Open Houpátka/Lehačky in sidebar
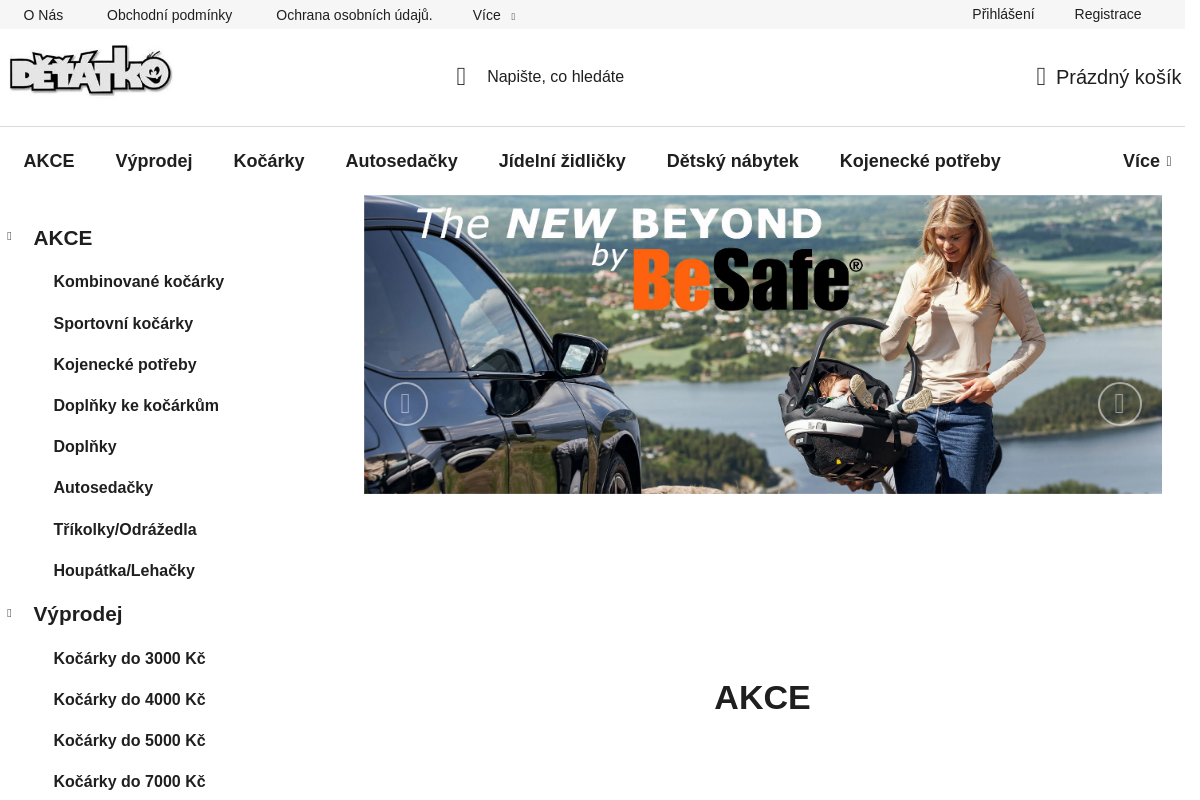 pyautogui.click(x=124, y=570)
